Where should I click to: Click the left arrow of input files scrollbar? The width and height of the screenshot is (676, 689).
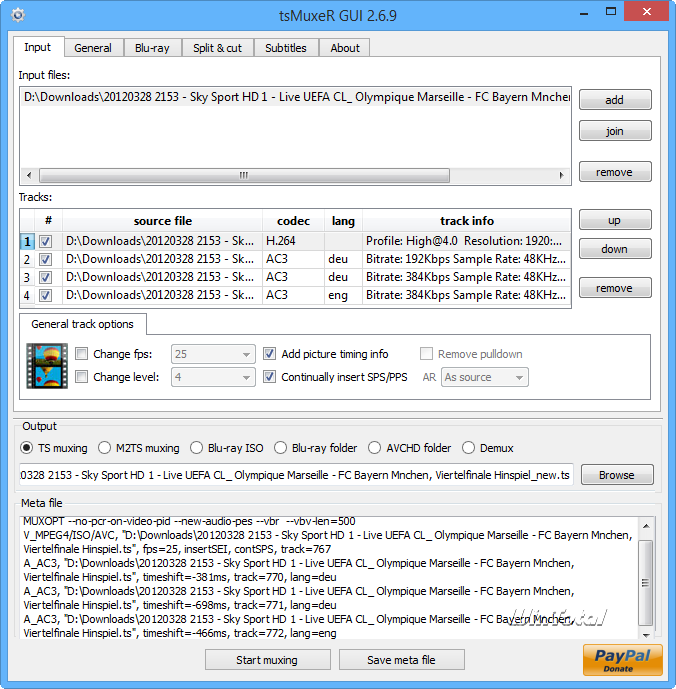[x=29, y=175]
